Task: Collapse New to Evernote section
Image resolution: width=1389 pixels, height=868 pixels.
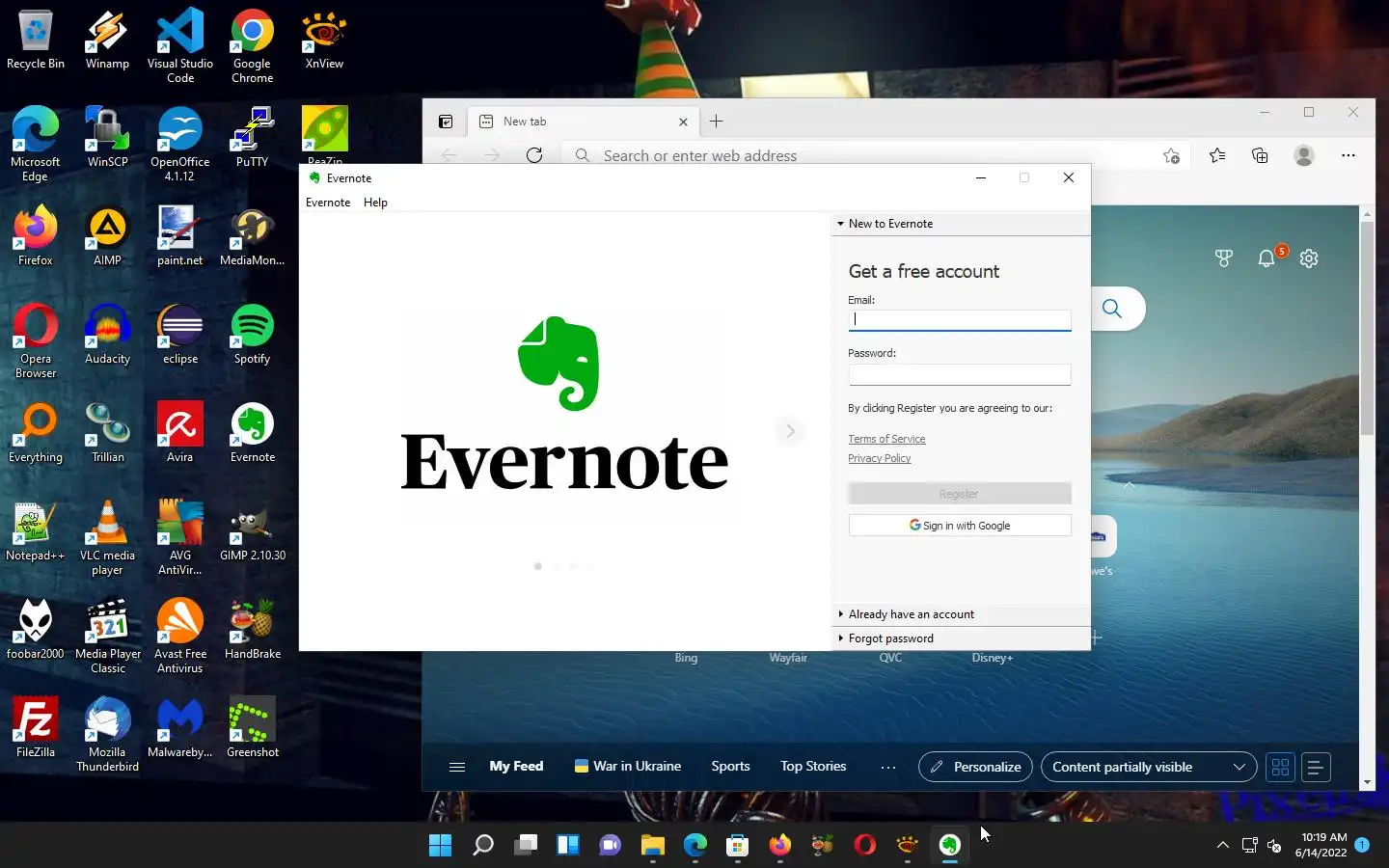Action: click(961, 224)
